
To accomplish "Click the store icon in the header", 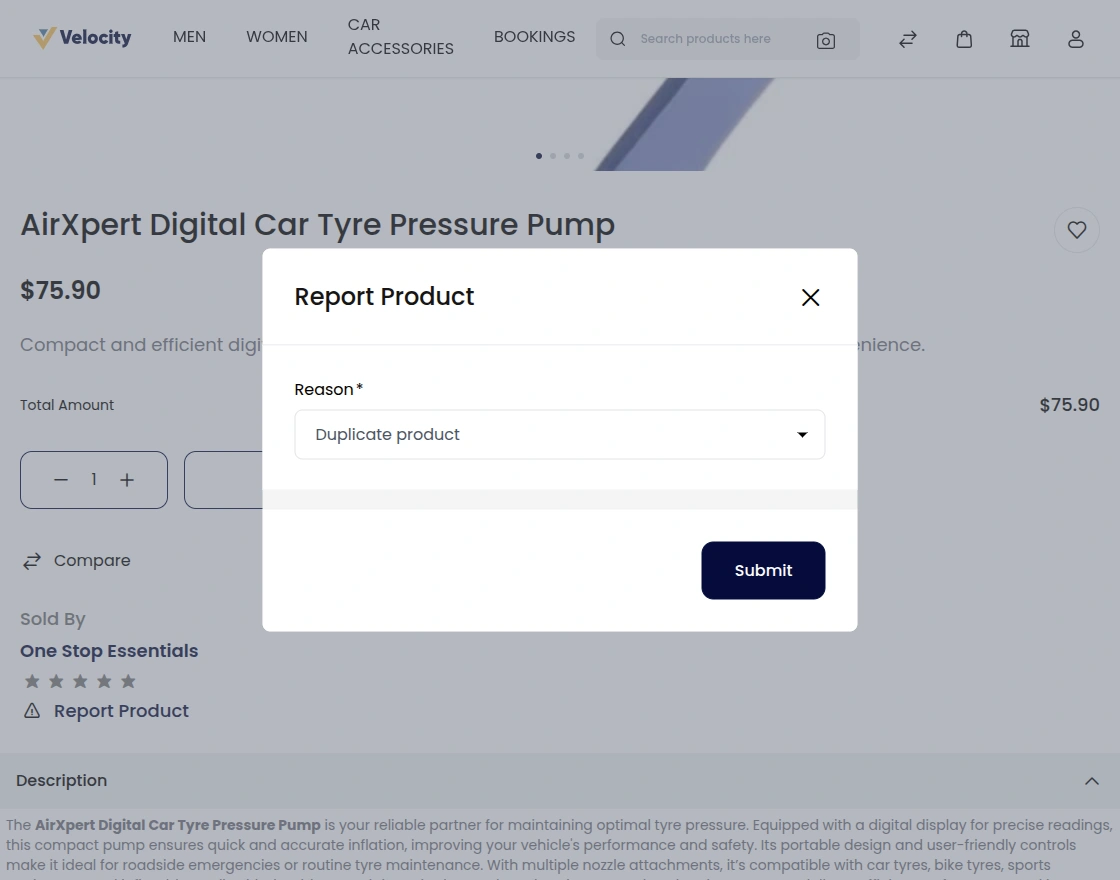I will coord(1020,38).
